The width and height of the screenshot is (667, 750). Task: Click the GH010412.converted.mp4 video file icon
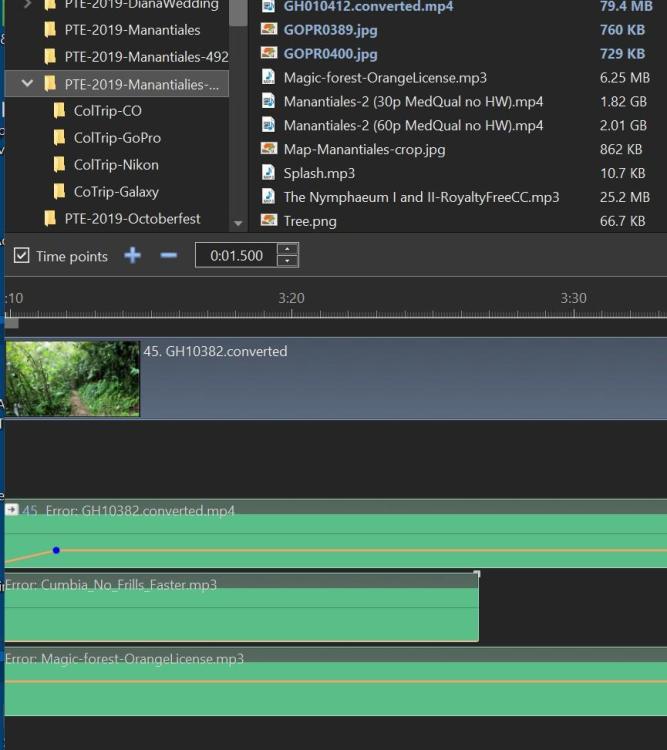pos(268,6)
